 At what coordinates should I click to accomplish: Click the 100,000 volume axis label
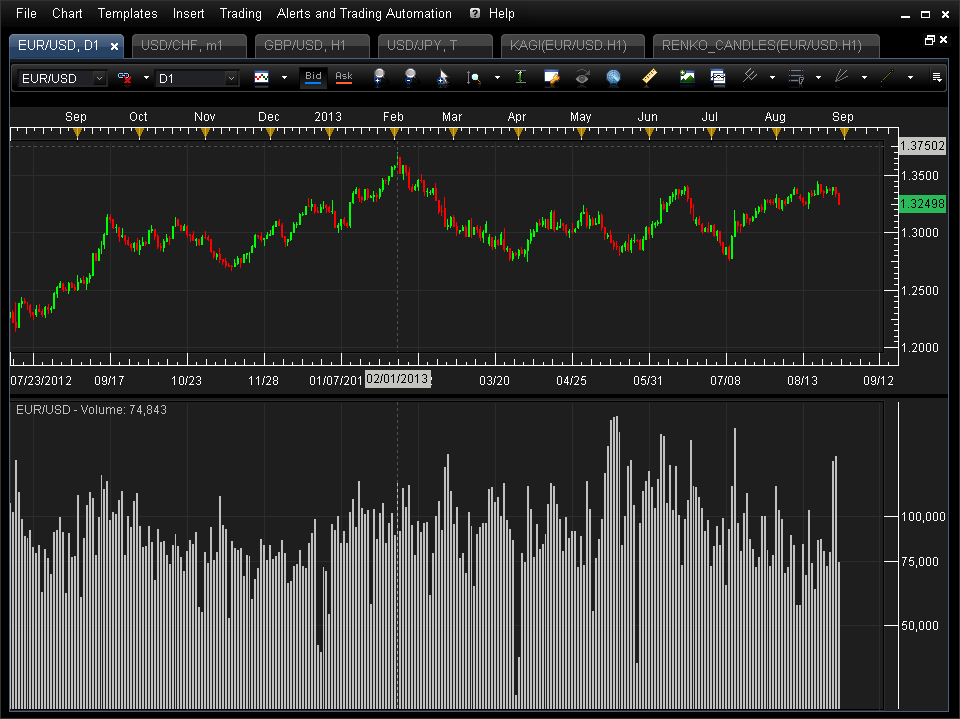(x=923, y=517)
